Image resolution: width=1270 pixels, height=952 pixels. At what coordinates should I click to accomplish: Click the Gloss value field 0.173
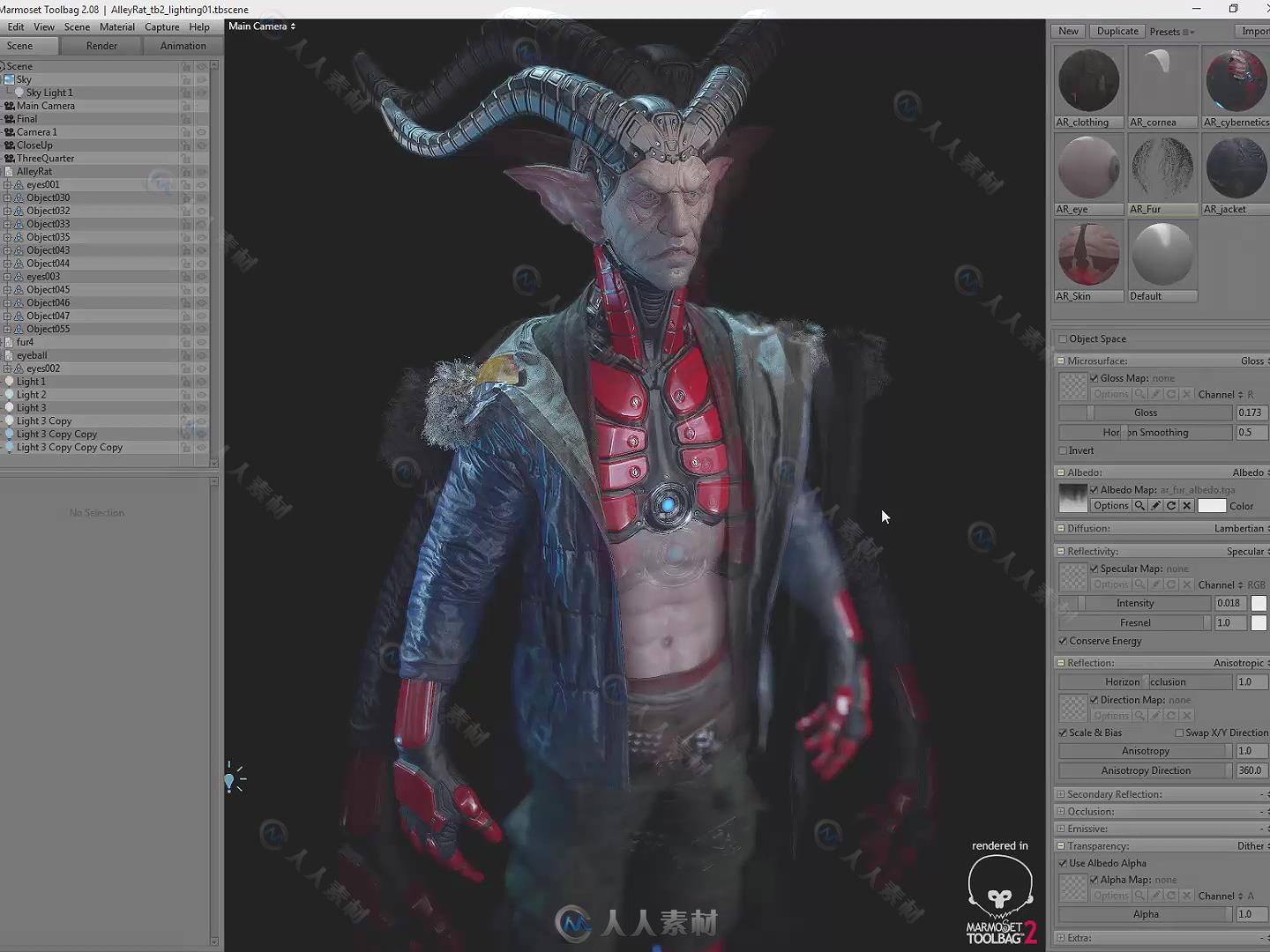1251,413
